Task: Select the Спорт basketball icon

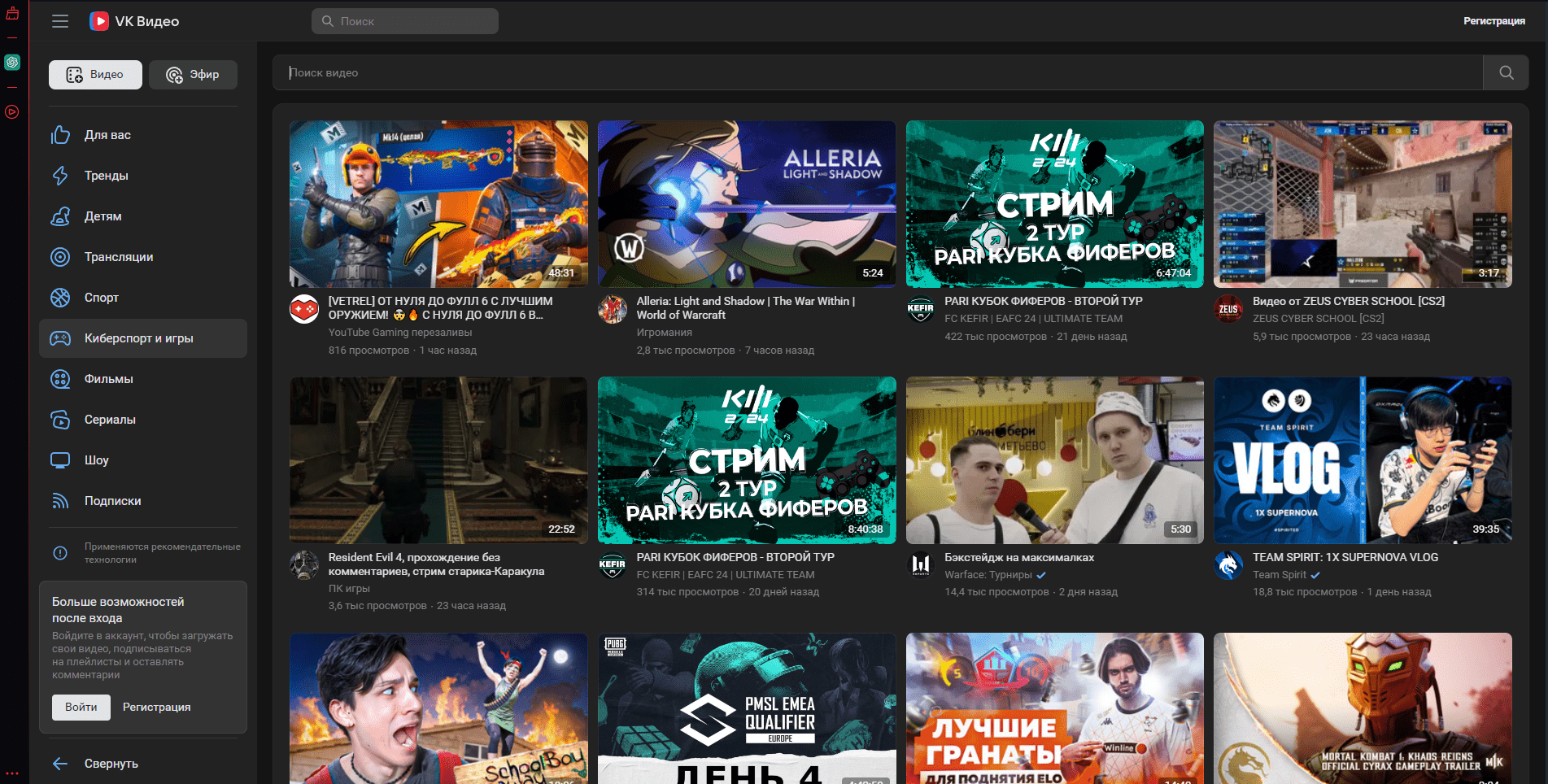Action: [60, 298]
